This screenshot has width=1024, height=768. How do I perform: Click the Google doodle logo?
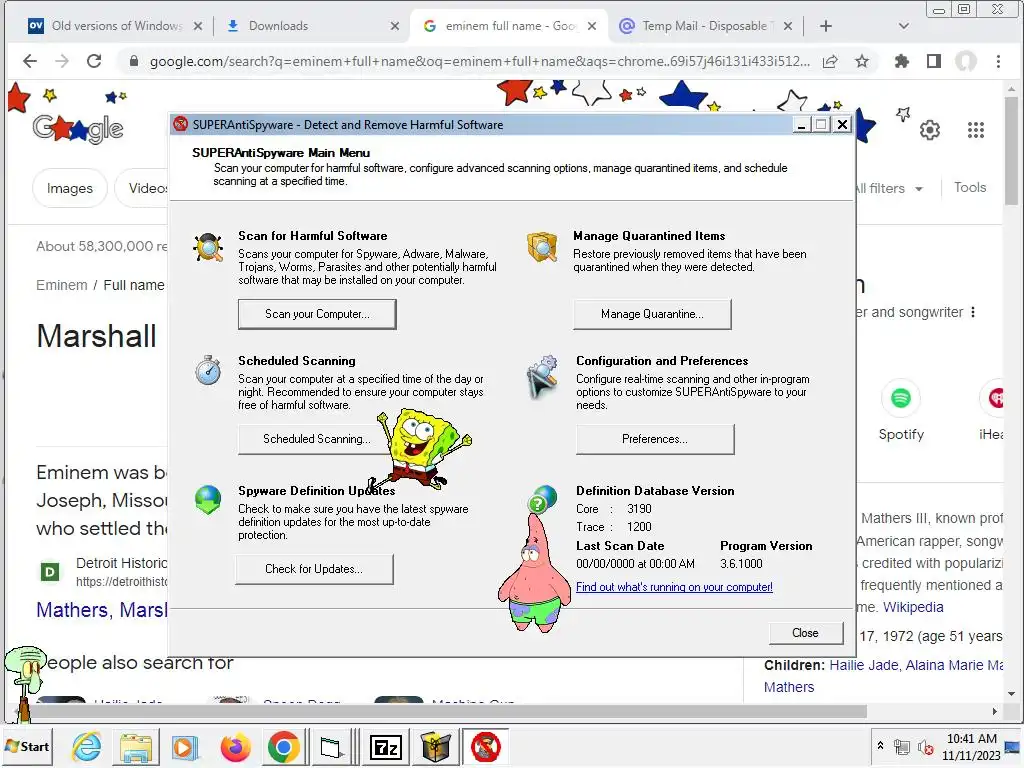pos(78,129)
